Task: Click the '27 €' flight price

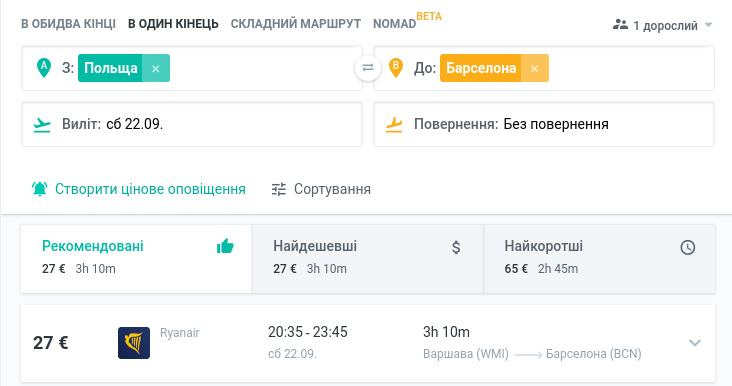Action: (50, 343)
